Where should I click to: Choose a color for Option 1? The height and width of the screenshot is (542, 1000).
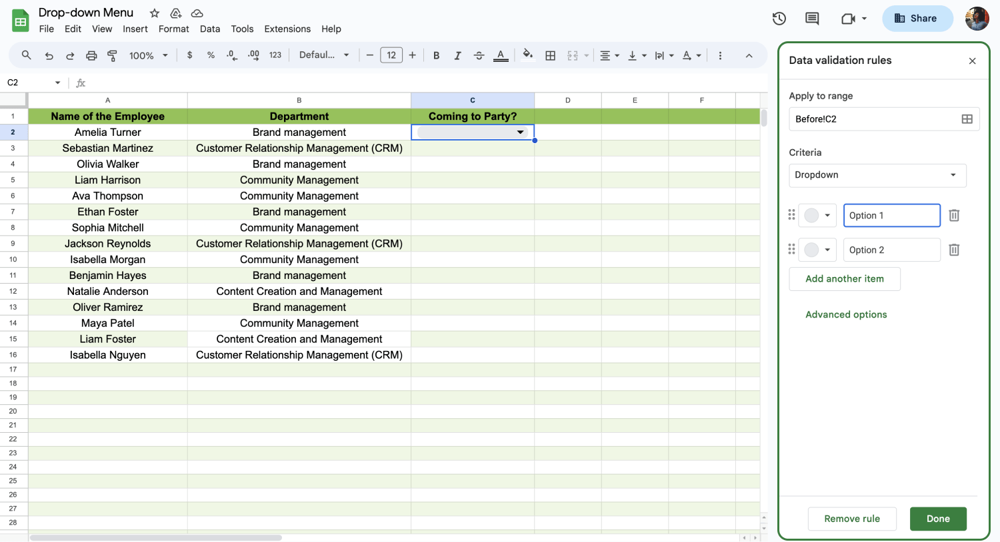point(816,216)
